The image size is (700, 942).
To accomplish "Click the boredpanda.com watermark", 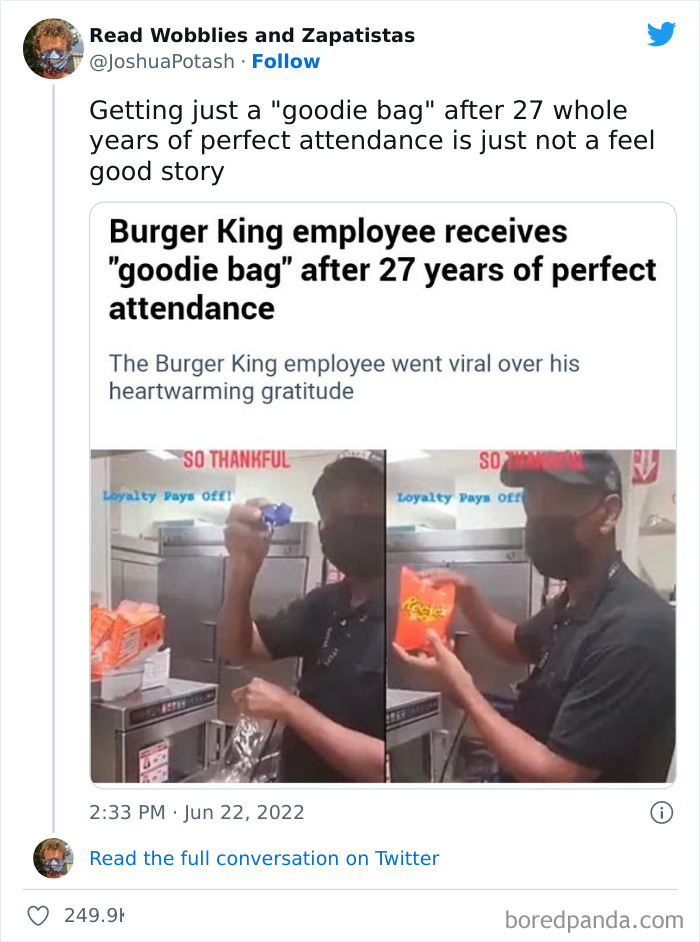I will pos(594,920).
